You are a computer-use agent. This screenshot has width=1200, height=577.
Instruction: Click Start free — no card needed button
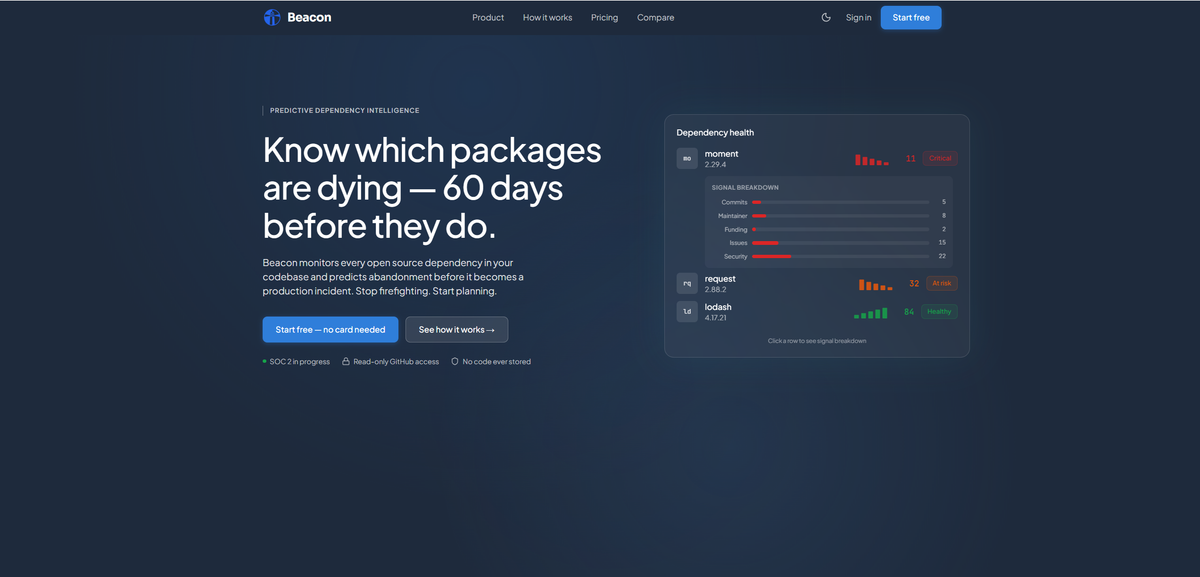[x=330, y=330]
